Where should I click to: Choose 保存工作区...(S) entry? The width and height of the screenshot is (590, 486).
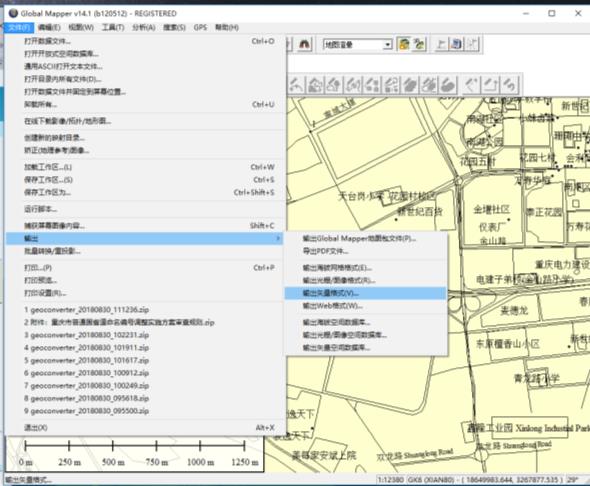pyautogui.click(x=145, y=180)
